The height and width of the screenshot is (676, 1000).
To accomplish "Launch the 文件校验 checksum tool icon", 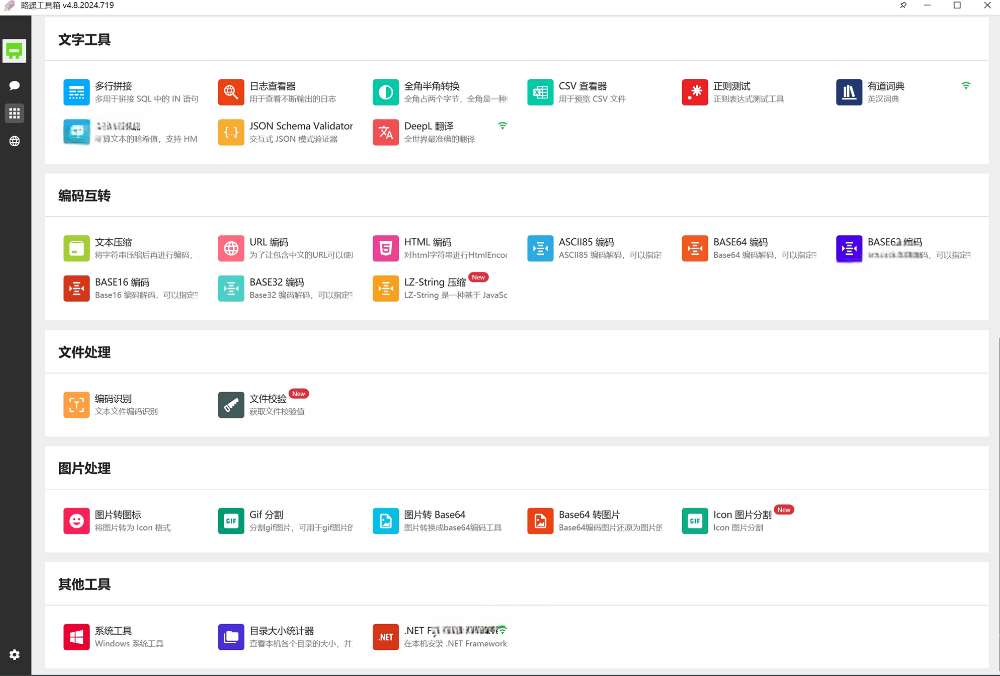I will tap(231, 404).
